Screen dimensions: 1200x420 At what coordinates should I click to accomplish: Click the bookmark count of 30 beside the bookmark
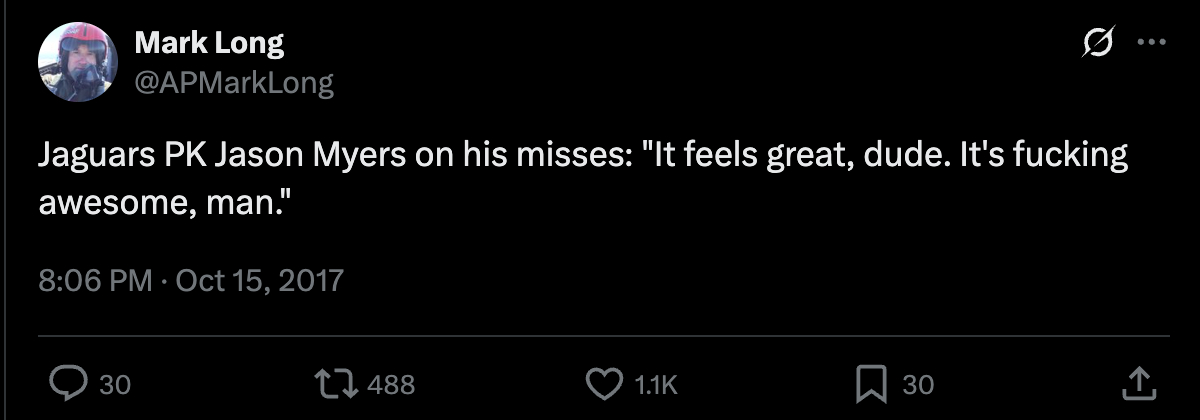click(x=918, y=384)
